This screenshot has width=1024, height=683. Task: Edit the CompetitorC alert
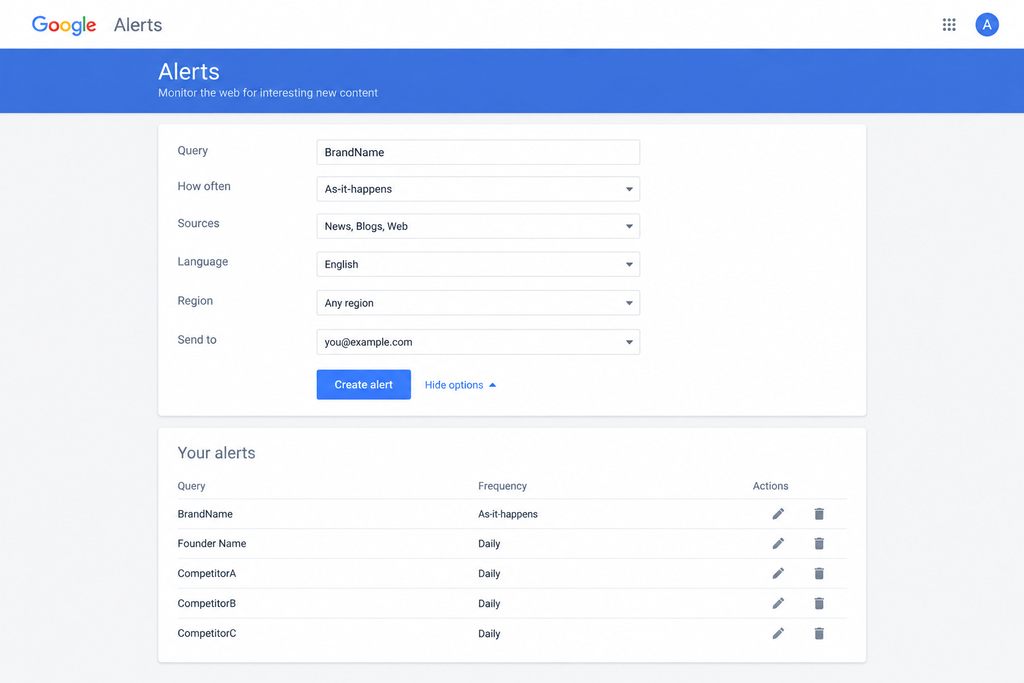click(778, 633)
